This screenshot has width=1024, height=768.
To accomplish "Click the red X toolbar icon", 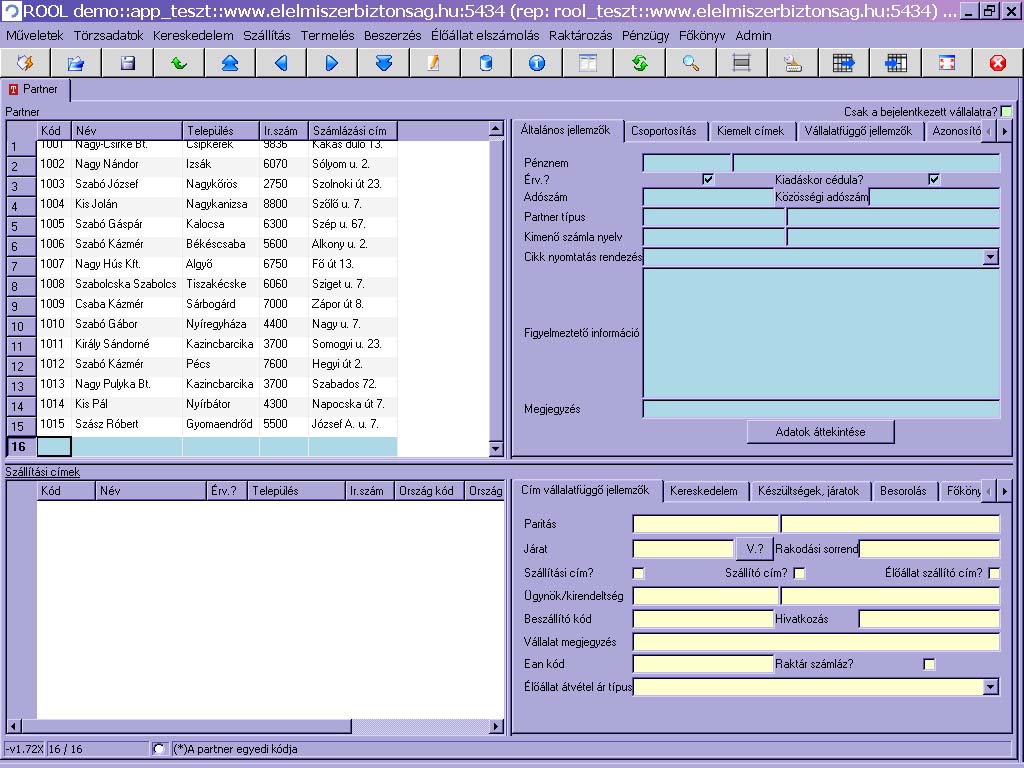I will (998, 63).
